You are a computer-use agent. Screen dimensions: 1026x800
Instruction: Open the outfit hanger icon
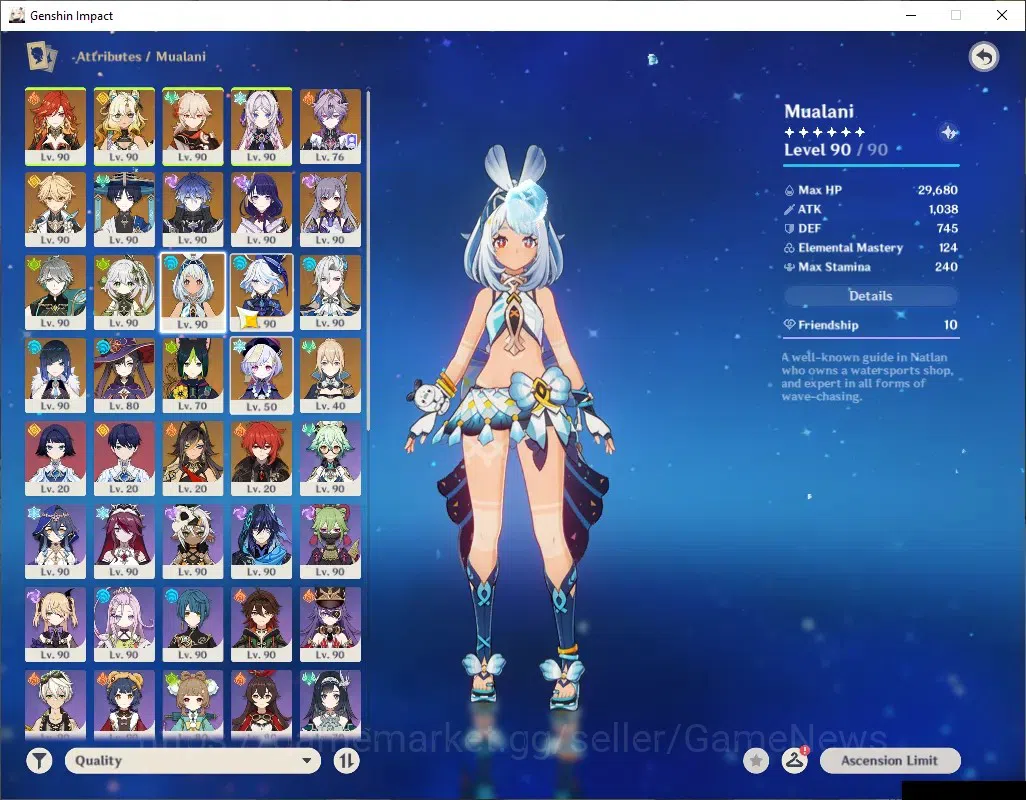tap(794, 761)
